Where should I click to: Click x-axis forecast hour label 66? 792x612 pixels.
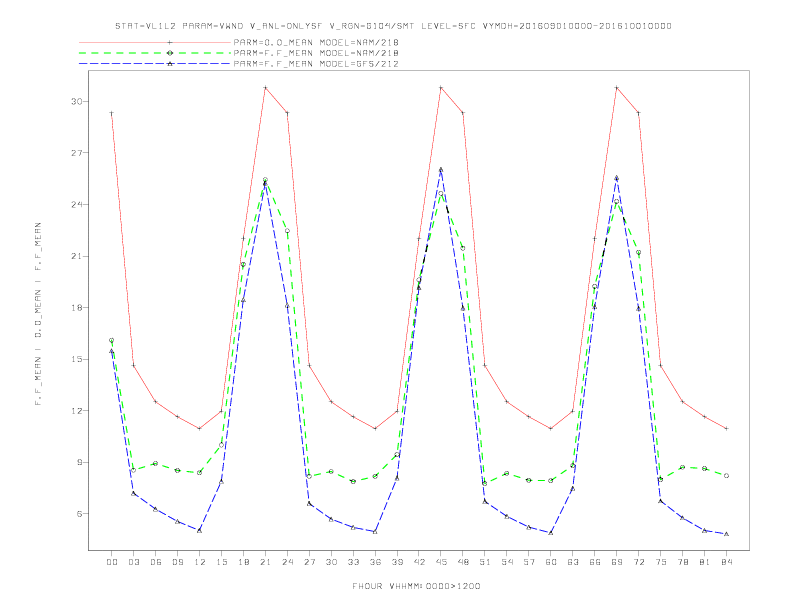(x=595, y=562)
